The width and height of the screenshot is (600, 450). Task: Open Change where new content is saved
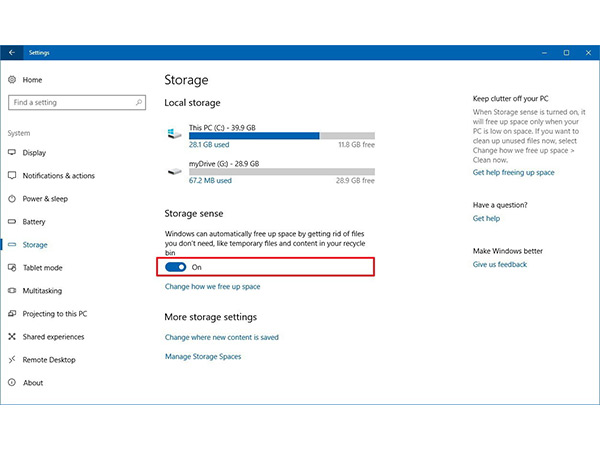pos(221,338)
